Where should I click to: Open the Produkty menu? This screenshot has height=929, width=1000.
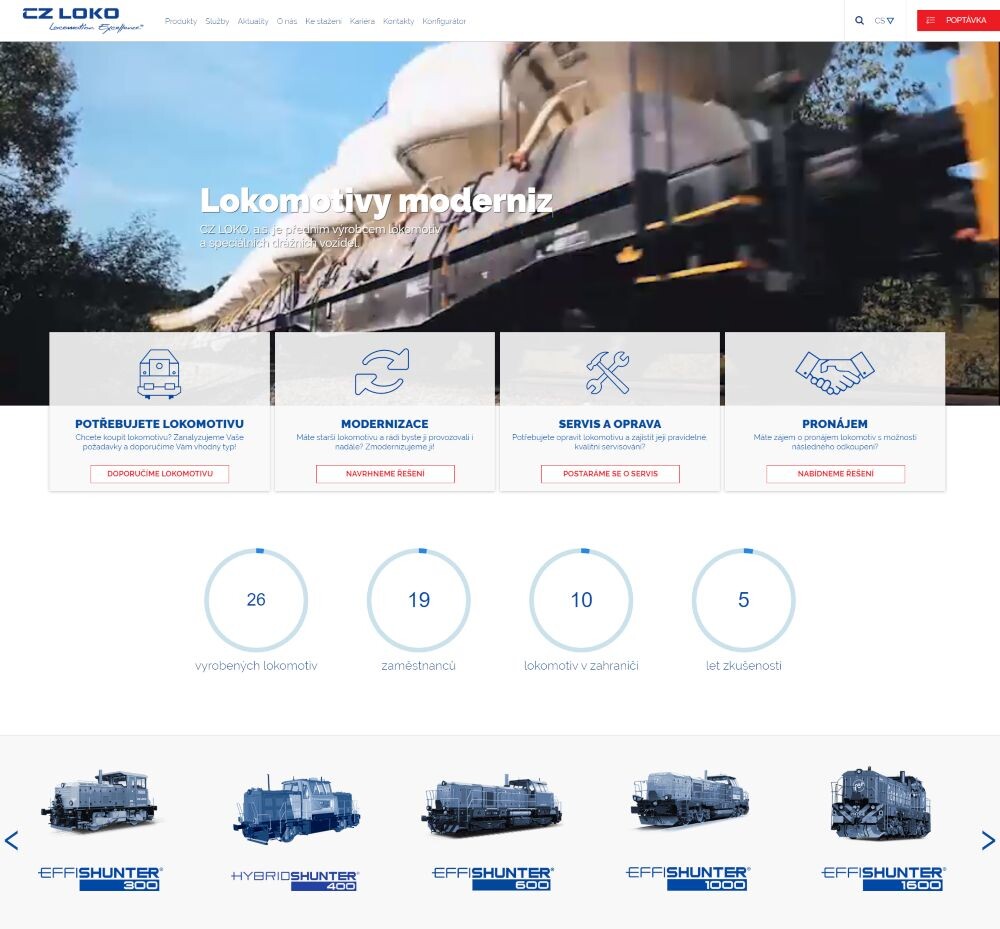[181, 21]
